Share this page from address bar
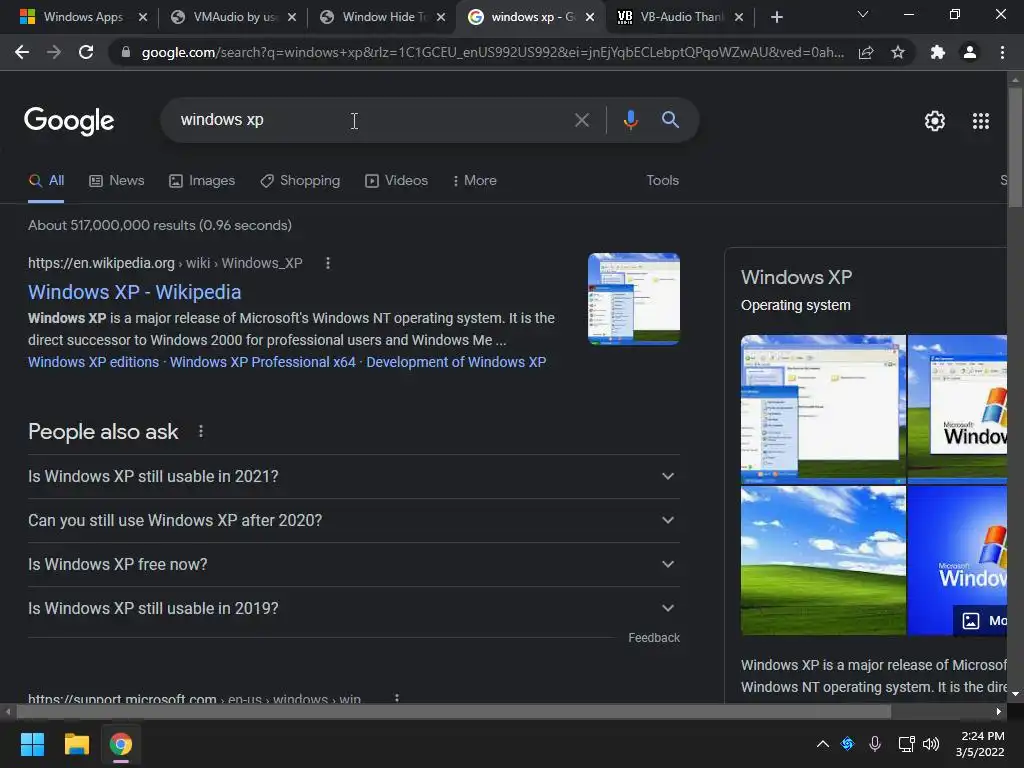The image size is (1024, 768). 866,52
